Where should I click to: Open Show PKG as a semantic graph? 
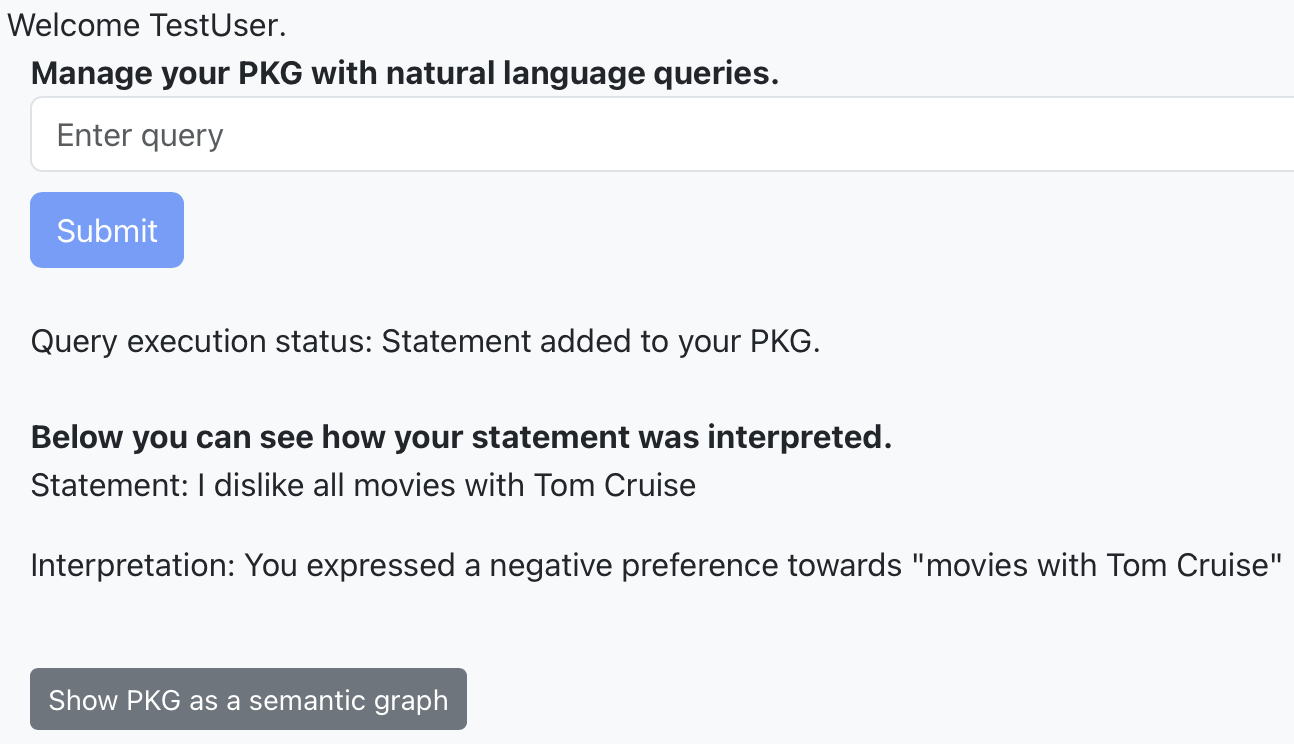tap(248, 700)
